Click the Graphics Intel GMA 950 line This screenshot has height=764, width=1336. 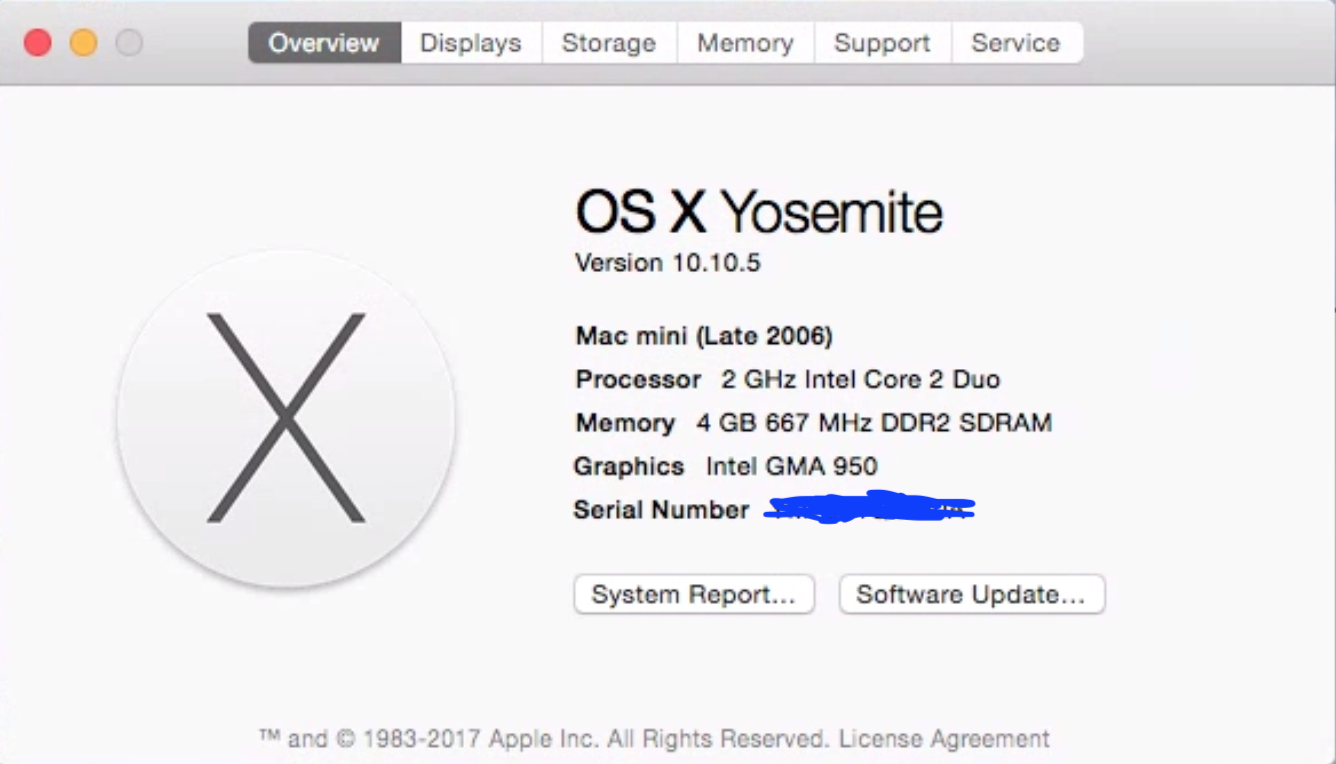(725, 466)
